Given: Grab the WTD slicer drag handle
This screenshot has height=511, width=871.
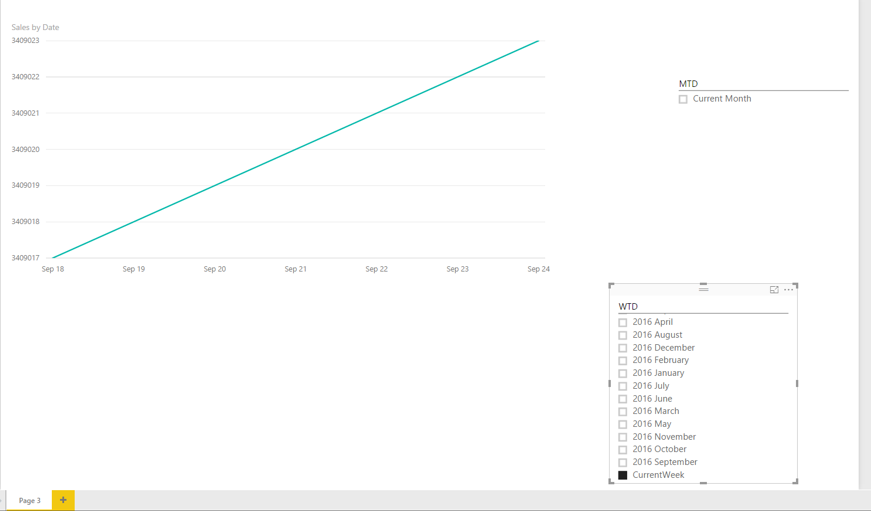Looking at the screenshot, I should pos(703,289).
